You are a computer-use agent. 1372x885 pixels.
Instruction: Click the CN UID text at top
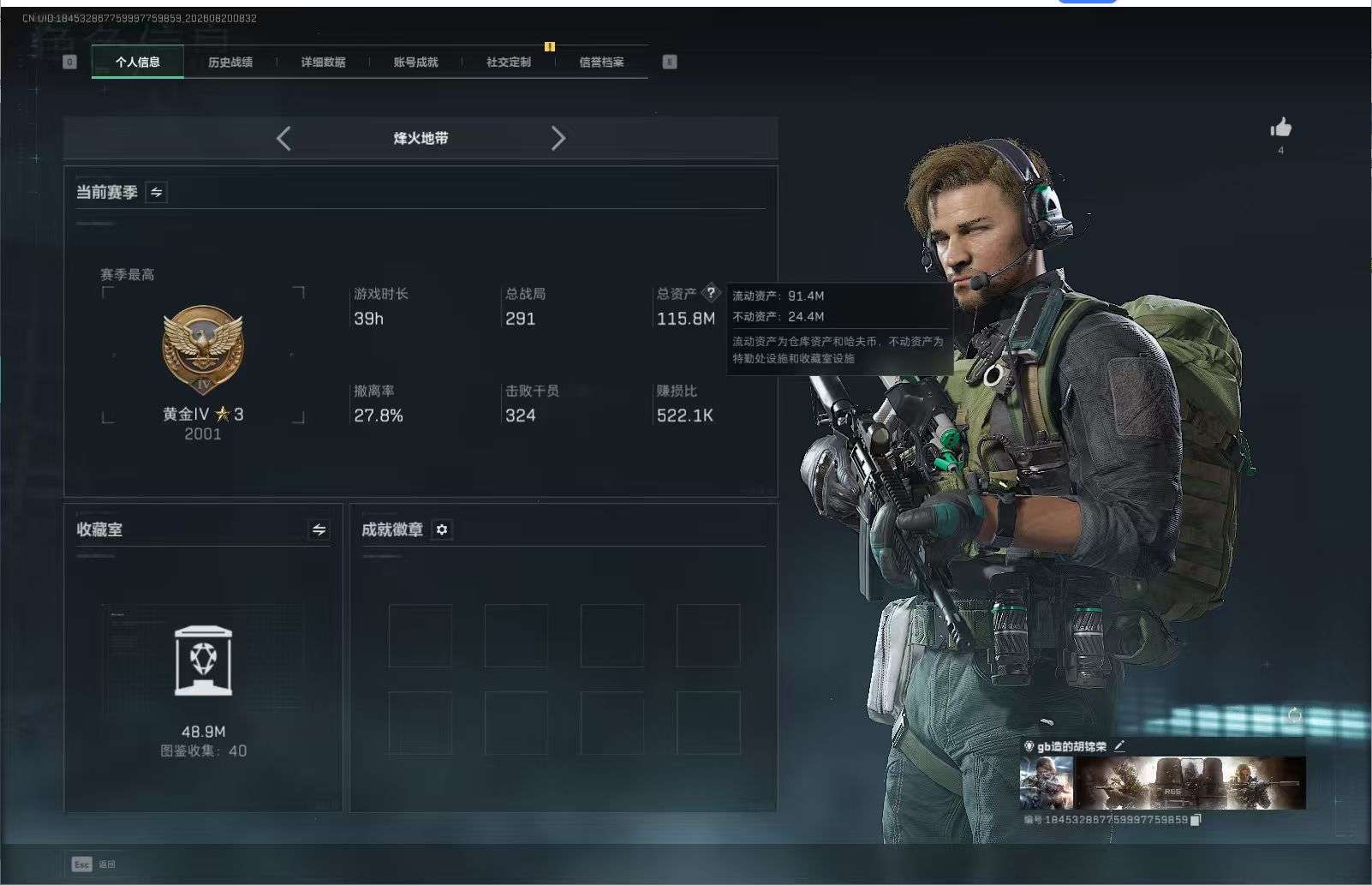click(x=140, y=18)
